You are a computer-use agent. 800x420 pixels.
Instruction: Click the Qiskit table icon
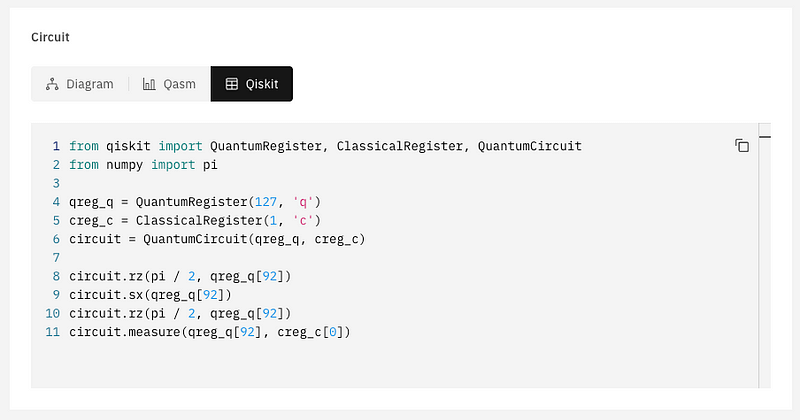tap(232, 84)
